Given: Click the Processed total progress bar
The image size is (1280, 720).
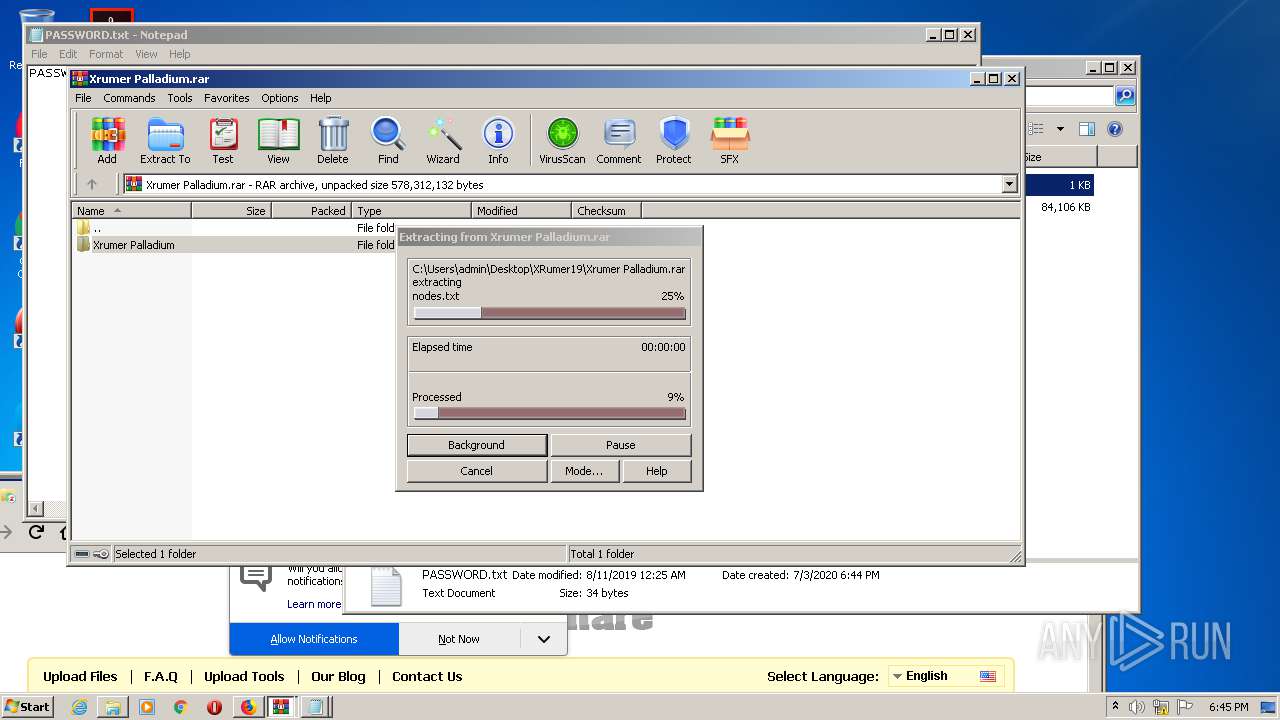Looking at the screenshot, I should coord(549,413).
